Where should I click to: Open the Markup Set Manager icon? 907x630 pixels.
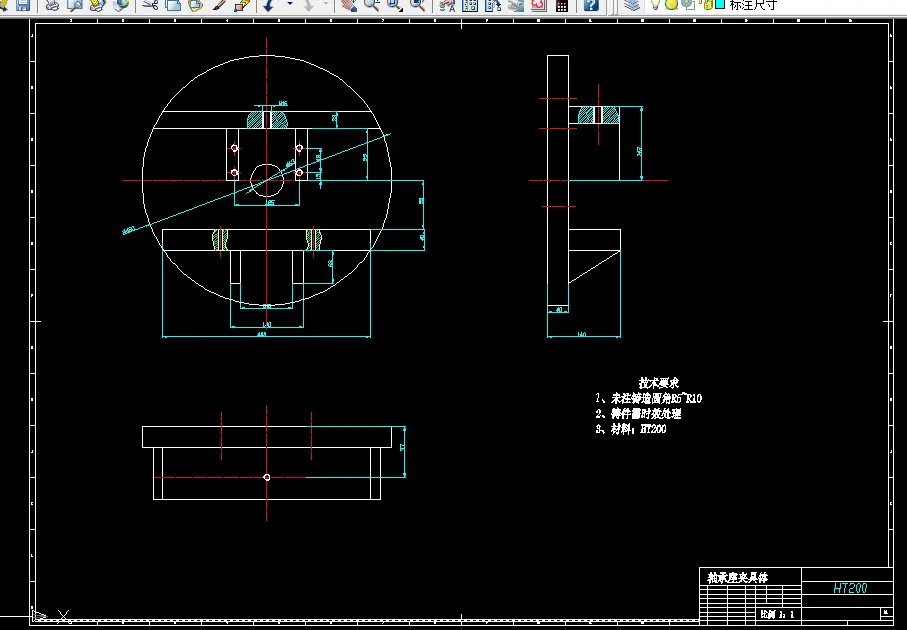point(539,5)
